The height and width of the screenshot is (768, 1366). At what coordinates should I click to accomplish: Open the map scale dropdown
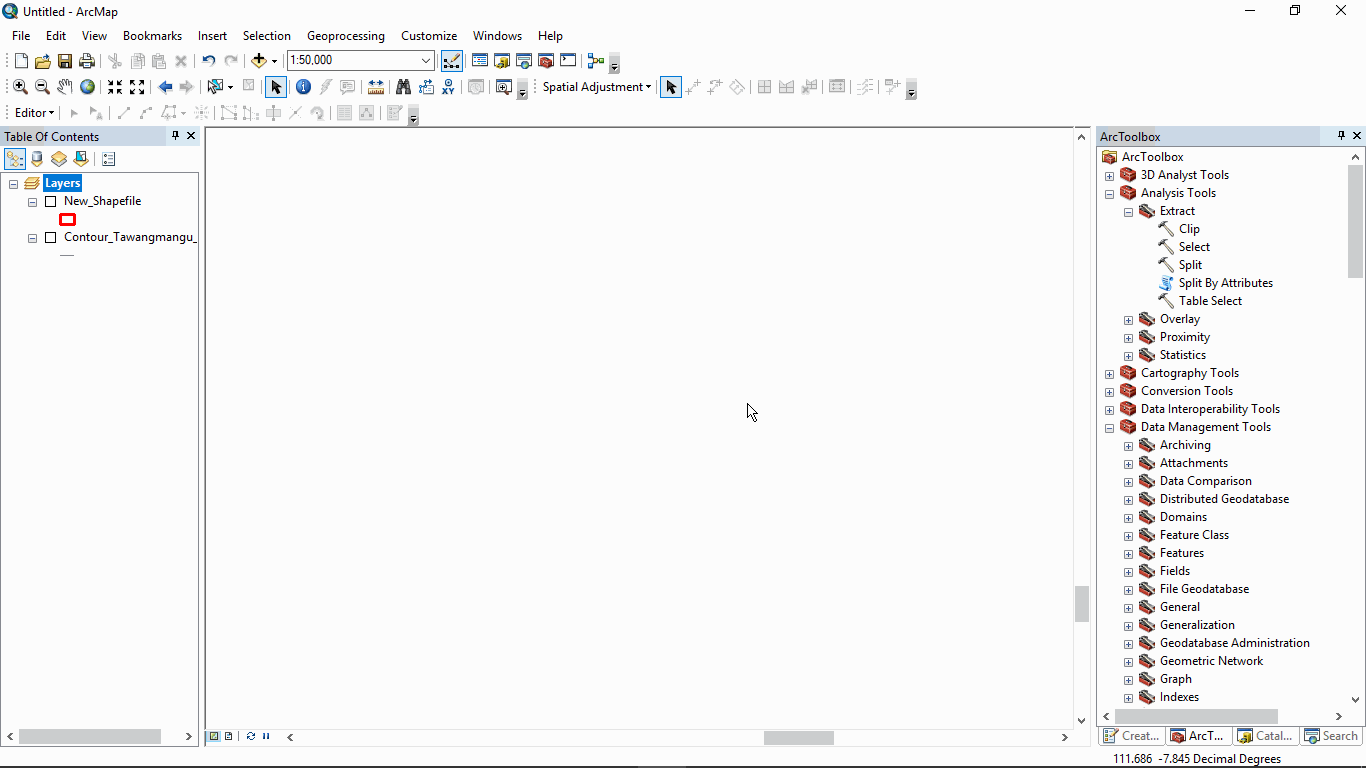pos(427,61)
